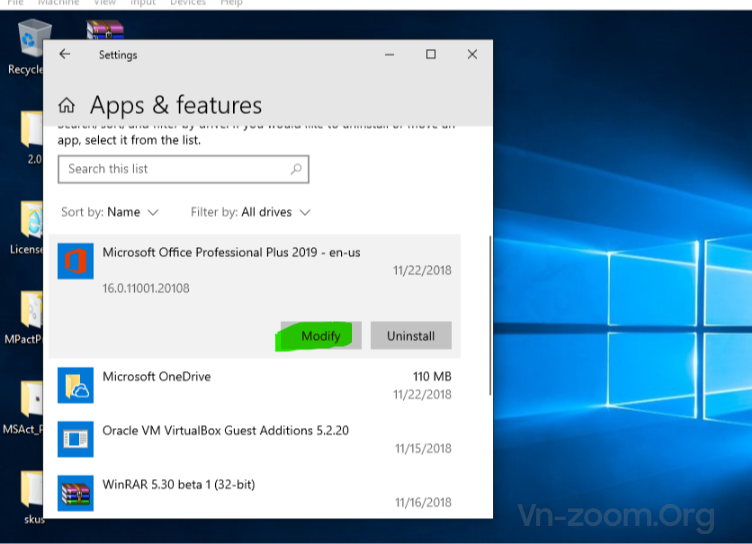The width and height of the screenshot is (752, 544).
Task: Expand the Filter by All drives dropdown
Action: tap(251, 212)
